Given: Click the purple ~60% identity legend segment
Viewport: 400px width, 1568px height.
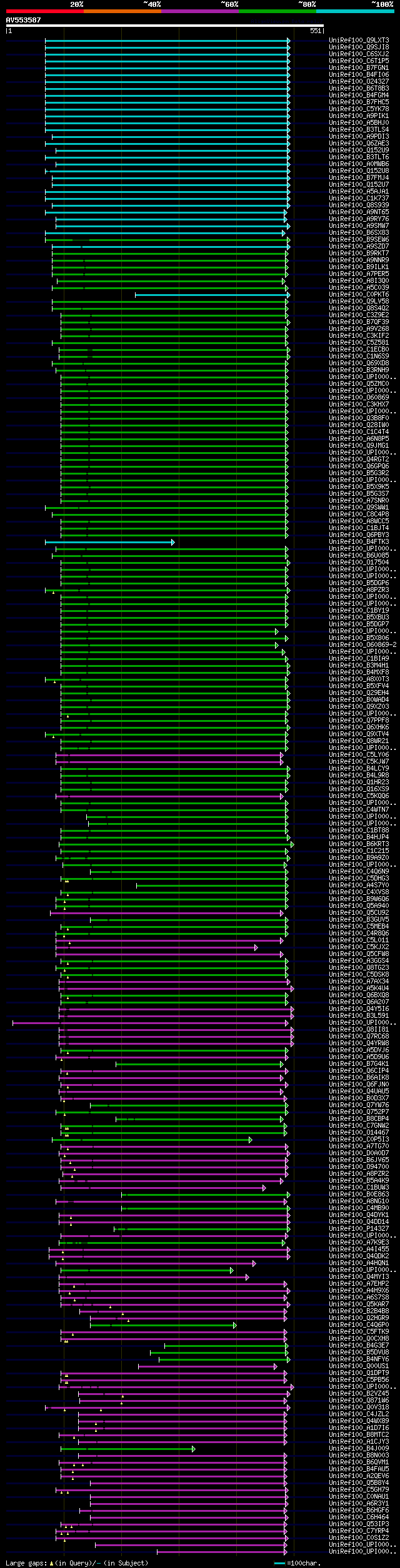Looking at the screenshot, I should pos(199,11).
